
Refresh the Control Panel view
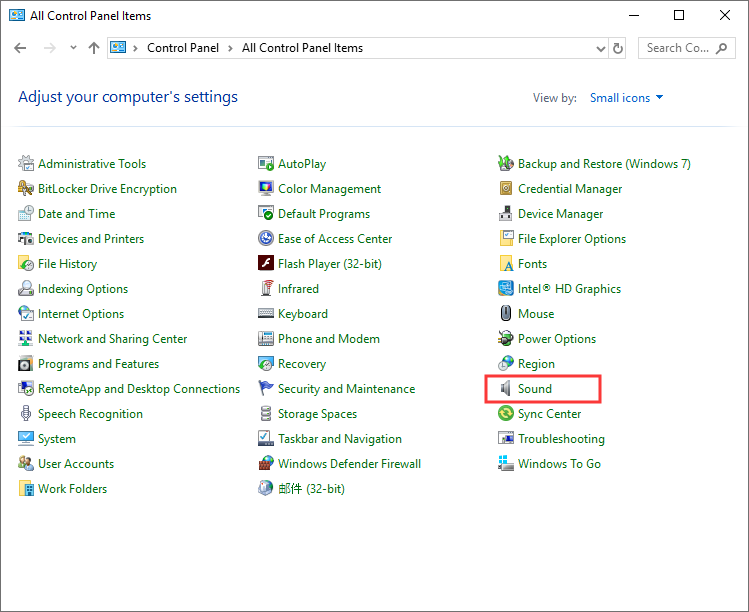[x=618, y=48]
